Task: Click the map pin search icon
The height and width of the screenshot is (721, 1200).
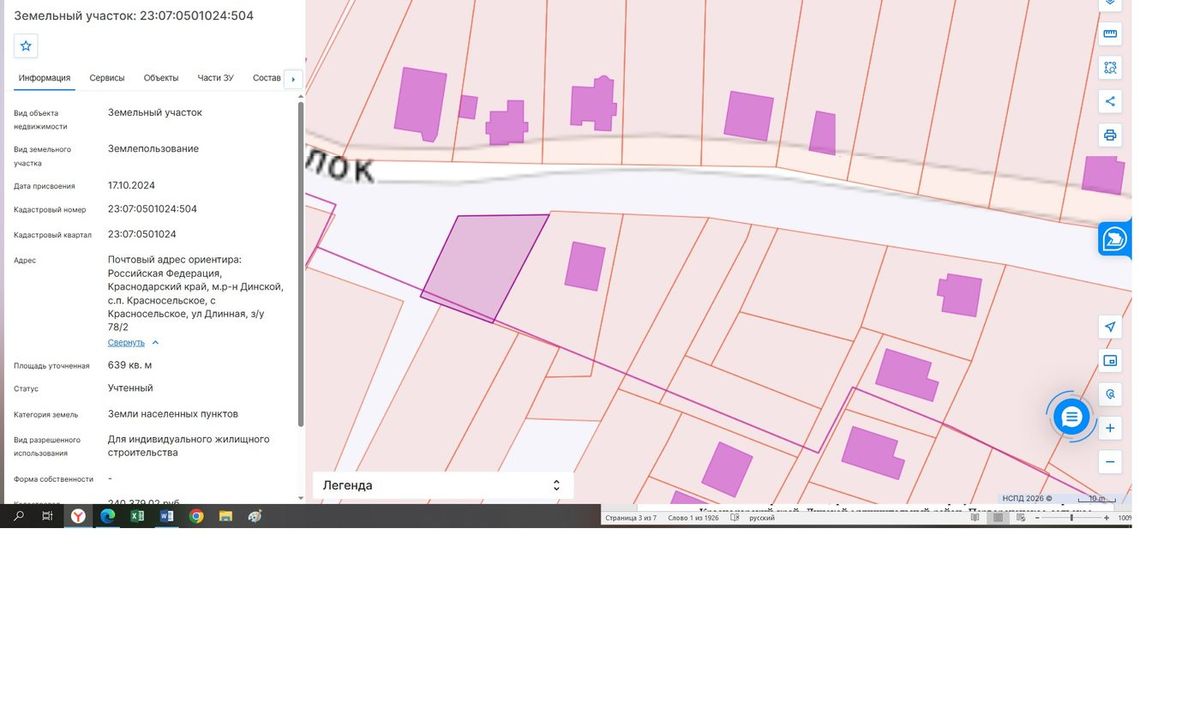Action: 1110,394
